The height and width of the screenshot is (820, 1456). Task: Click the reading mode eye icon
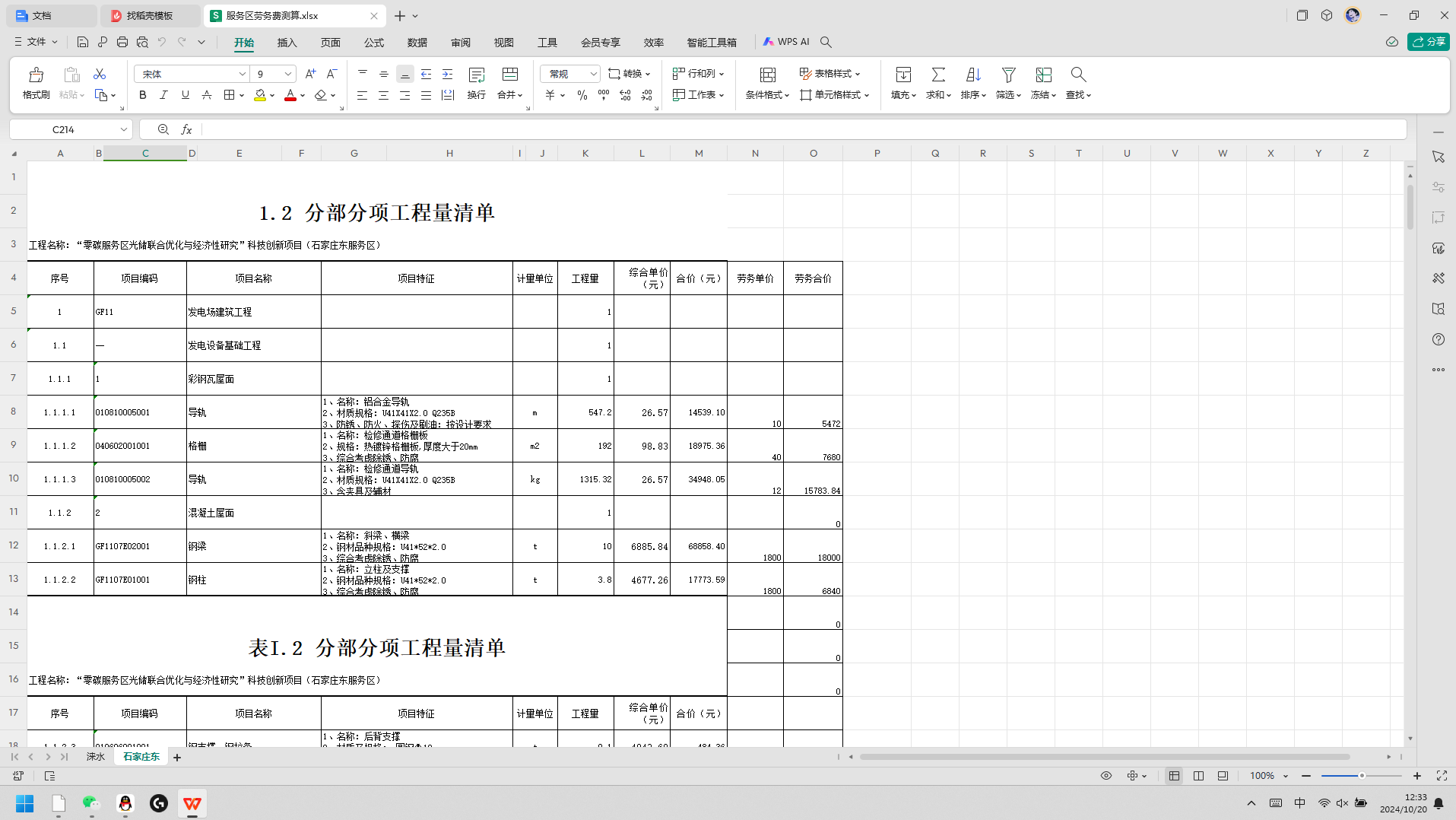[x=1106, y=776]
